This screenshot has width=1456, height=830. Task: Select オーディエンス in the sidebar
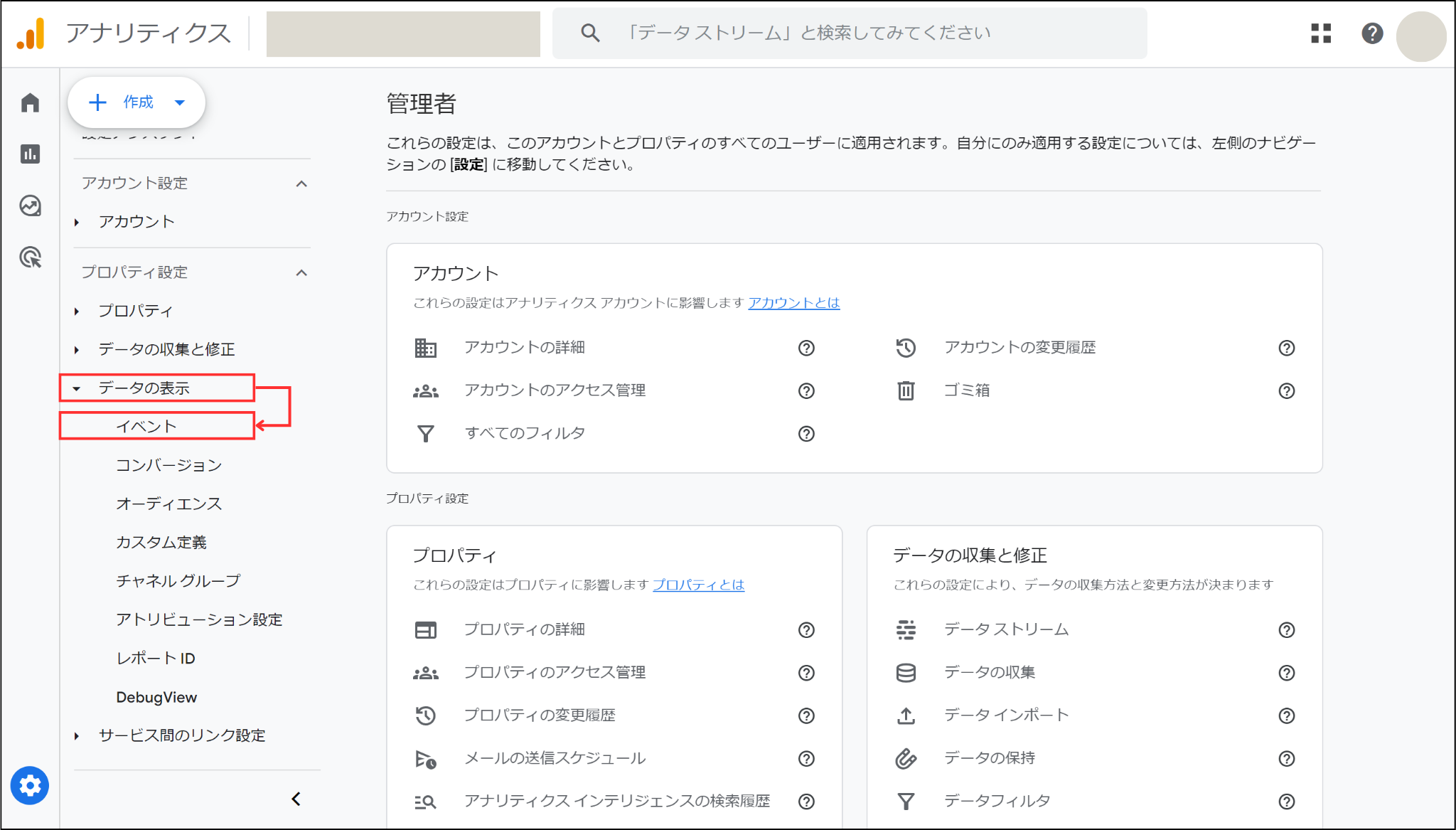[x=169, y=504]
